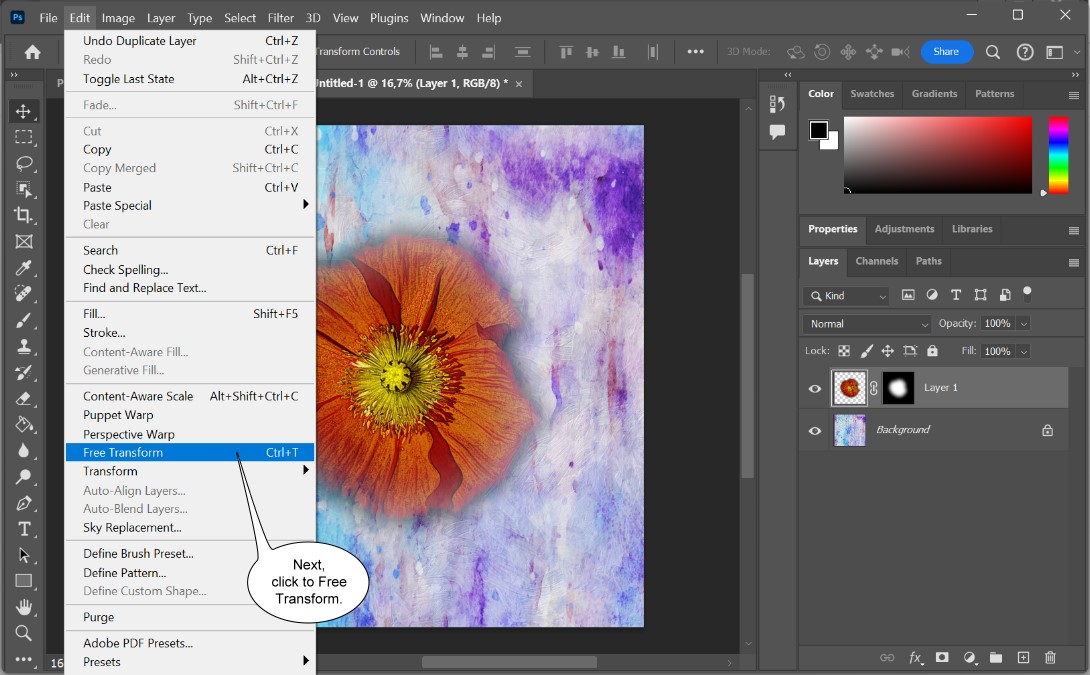
Task: Expand the Opacity value dropdown
Action: pyautogui.click(x=1023, y=324)
